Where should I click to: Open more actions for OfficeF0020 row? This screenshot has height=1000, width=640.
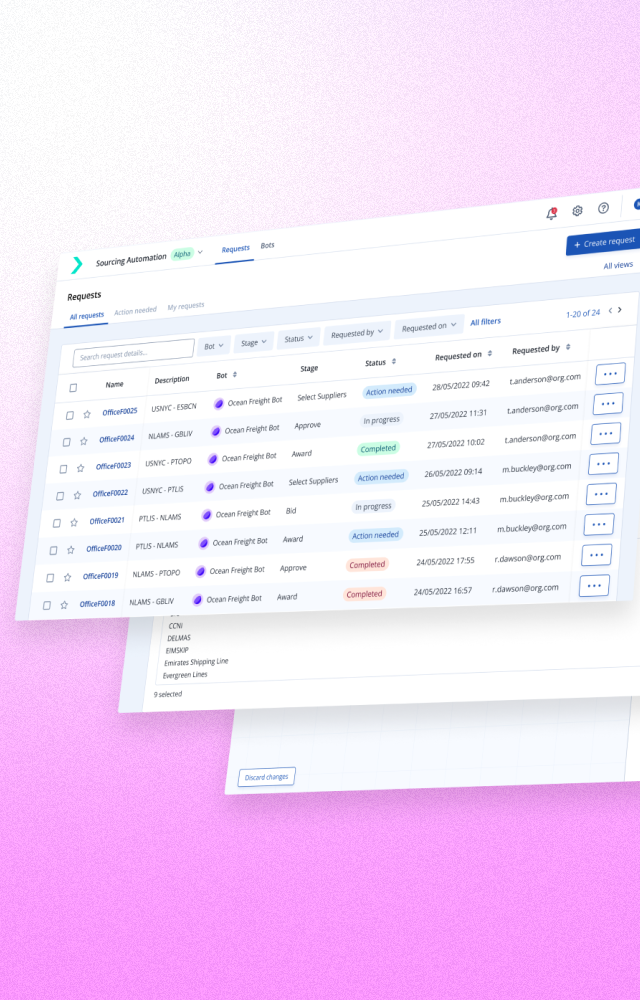pyautogui.click(x=599, y=524)
